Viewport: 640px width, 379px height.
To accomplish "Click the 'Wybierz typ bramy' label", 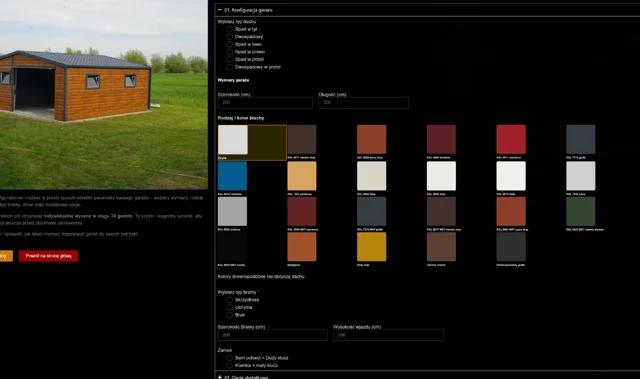I will click(x=237, y=293).
